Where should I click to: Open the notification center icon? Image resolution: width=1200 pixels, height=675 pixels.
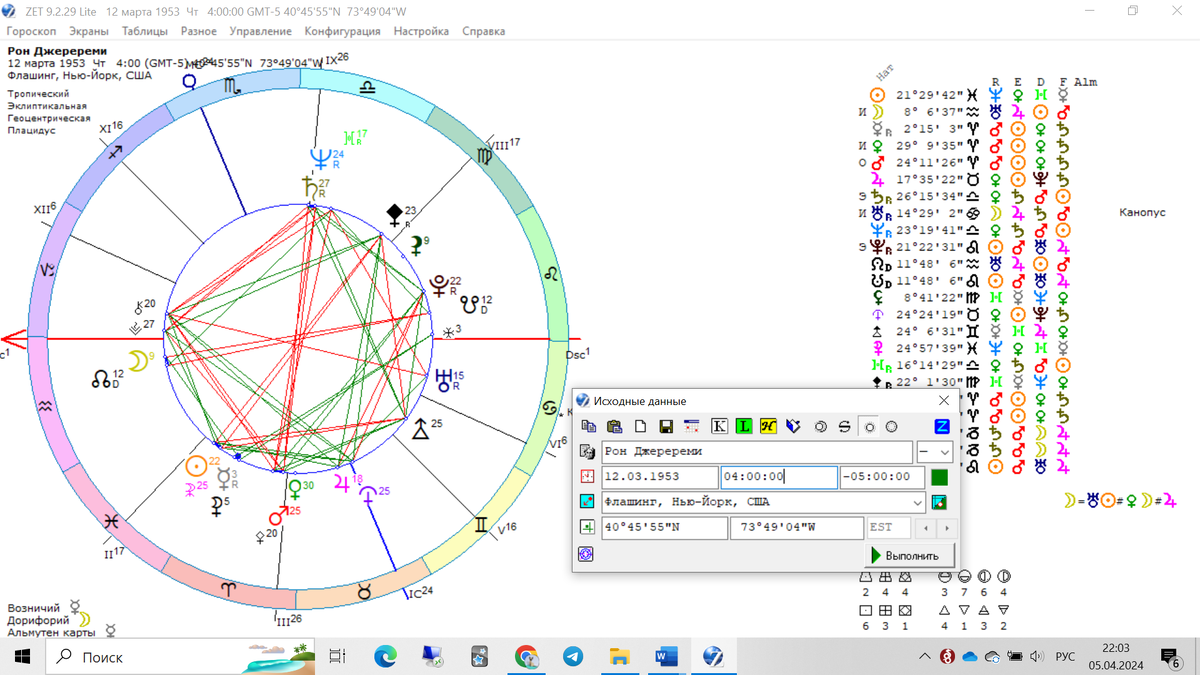pyautogui.click(x=1172, y=656)
